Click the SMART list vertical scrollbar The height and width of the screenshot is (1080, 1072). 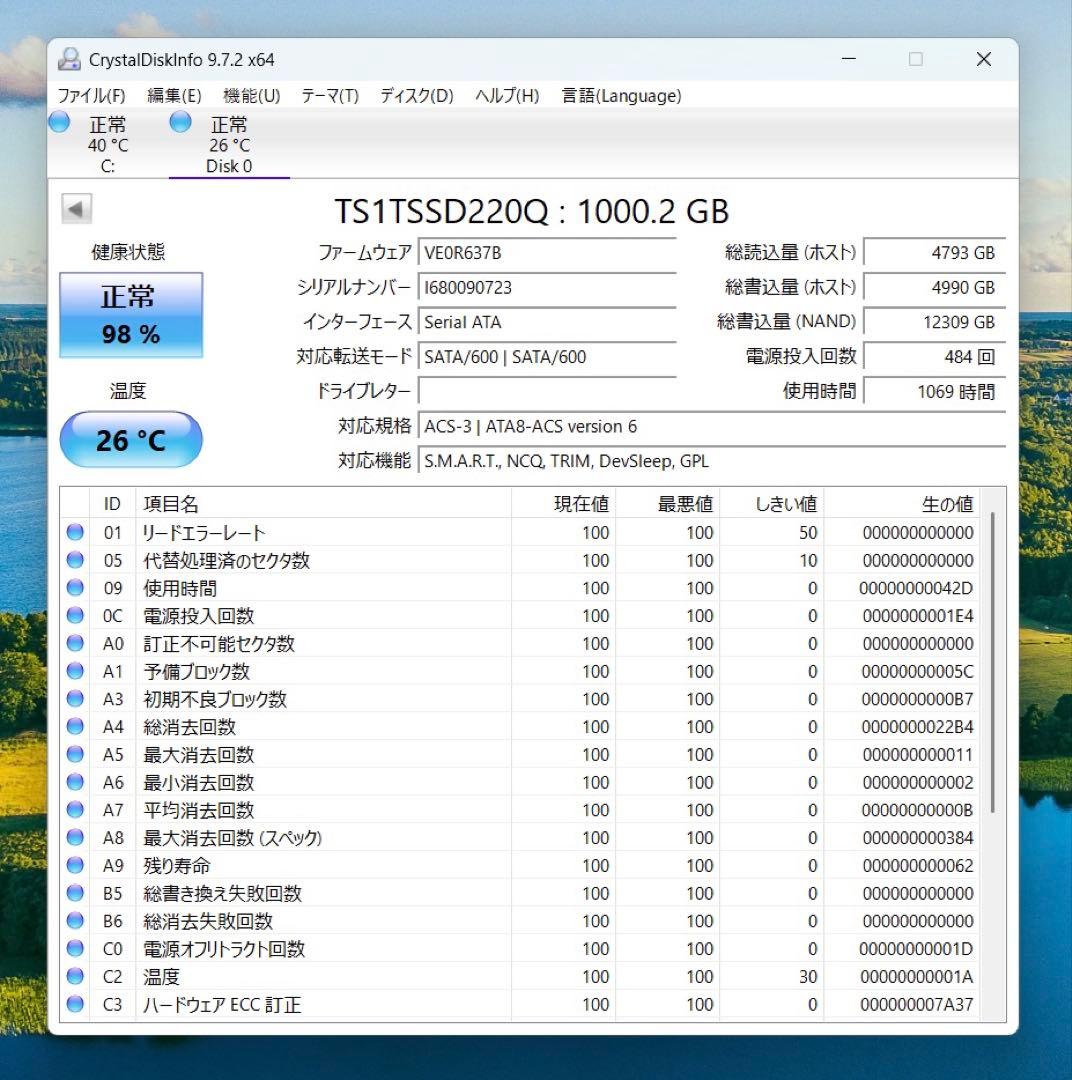tap(993, 662)
